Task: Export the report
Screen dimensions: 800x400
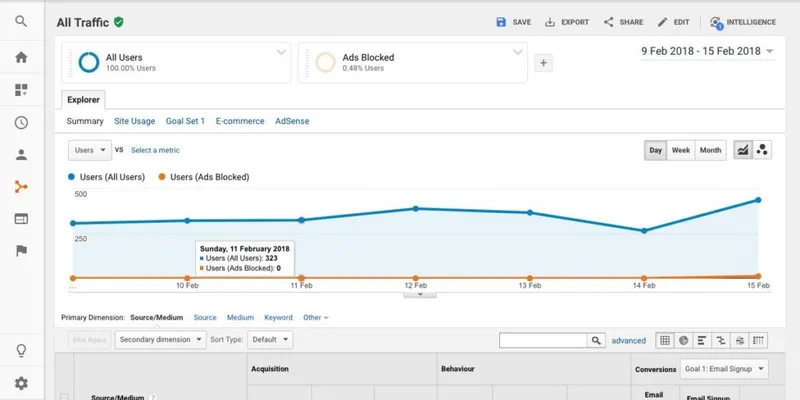Action: [567, 22]
